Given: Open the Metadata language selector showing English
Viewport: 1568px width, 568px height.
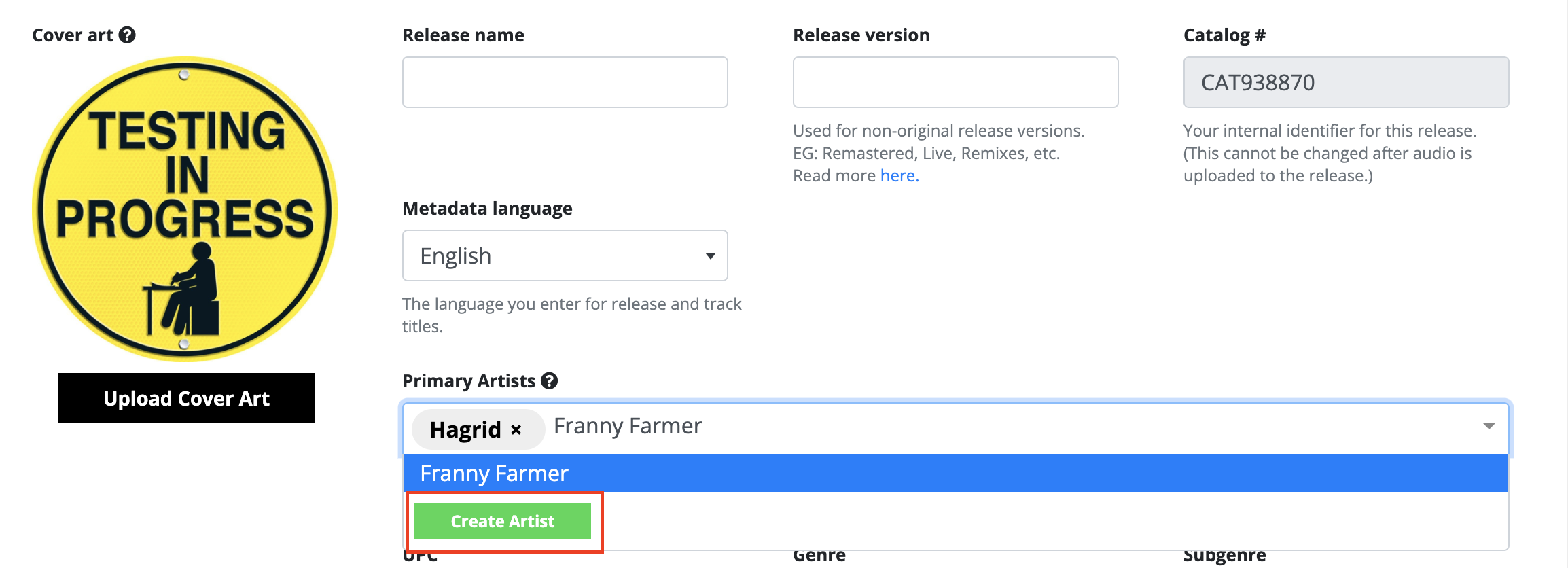Looking at the screenshot, I should click(x=565, y=255).
